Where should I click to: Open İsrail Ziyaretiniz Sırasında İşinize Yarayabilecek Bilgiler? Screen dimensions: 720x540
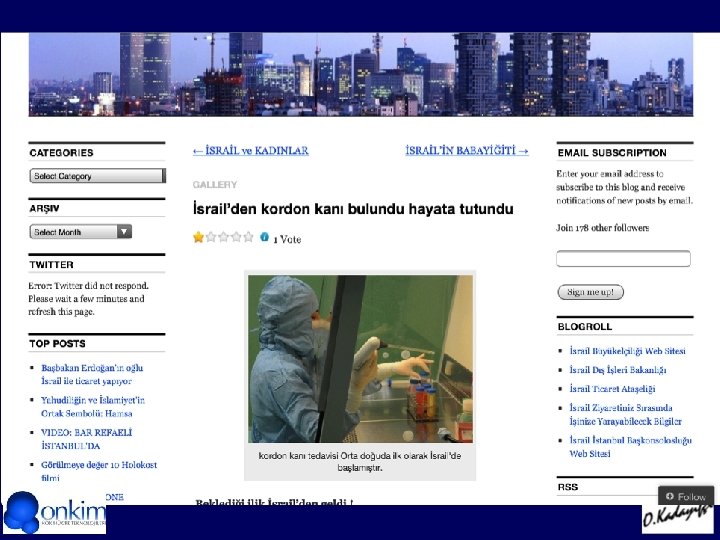pos(625,414)
